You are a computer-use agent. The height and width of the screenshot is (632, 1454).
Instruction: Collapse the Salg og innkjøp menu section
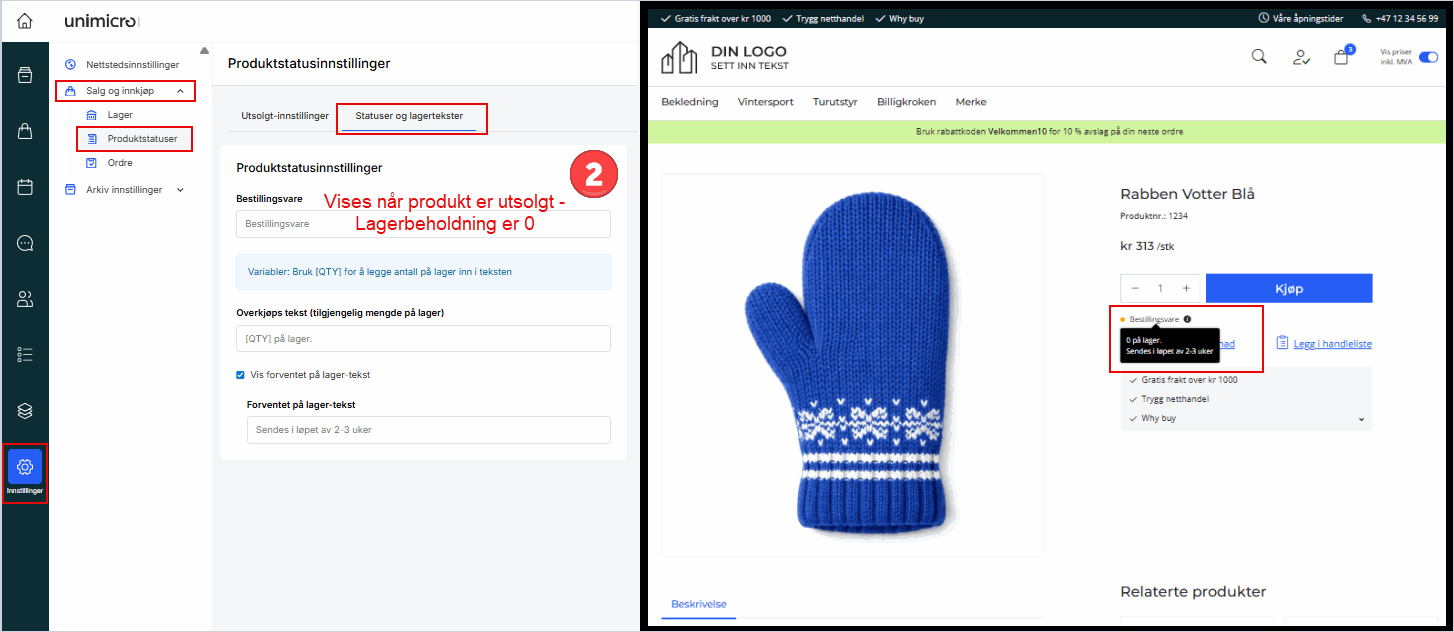[x=180, y=91]
